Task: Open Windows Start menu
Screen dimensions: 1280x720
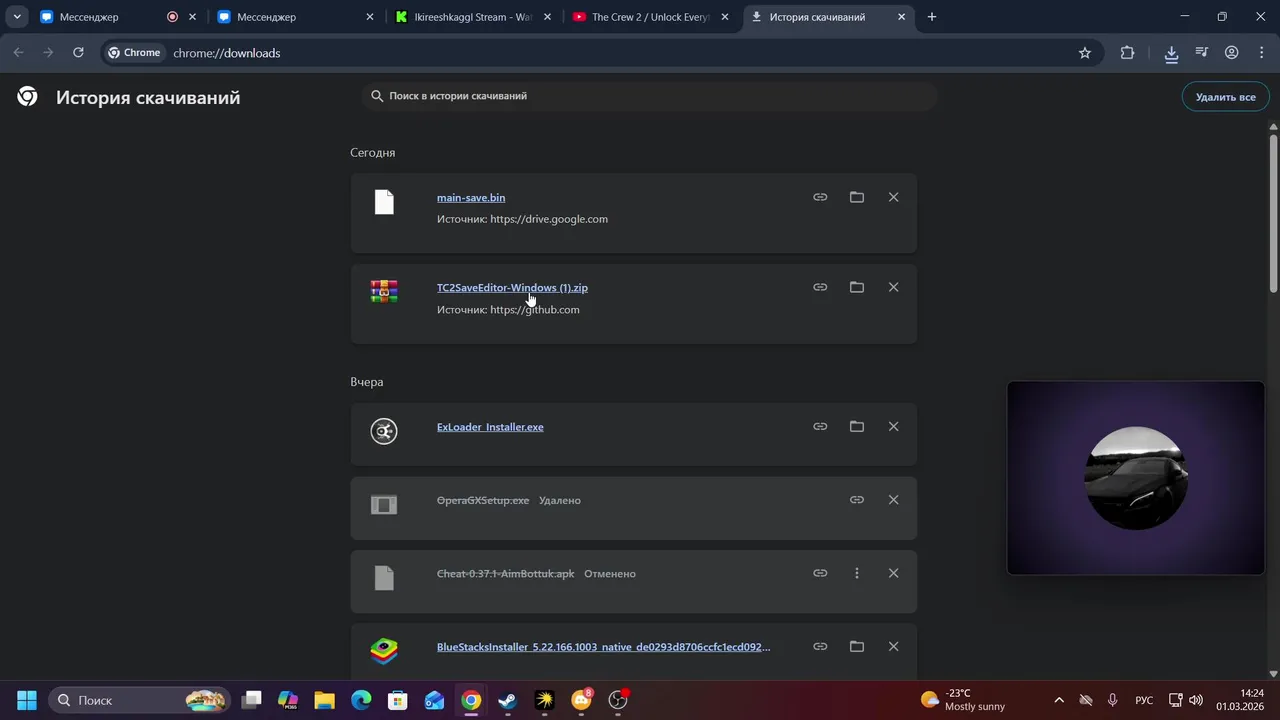Action: 27,700
